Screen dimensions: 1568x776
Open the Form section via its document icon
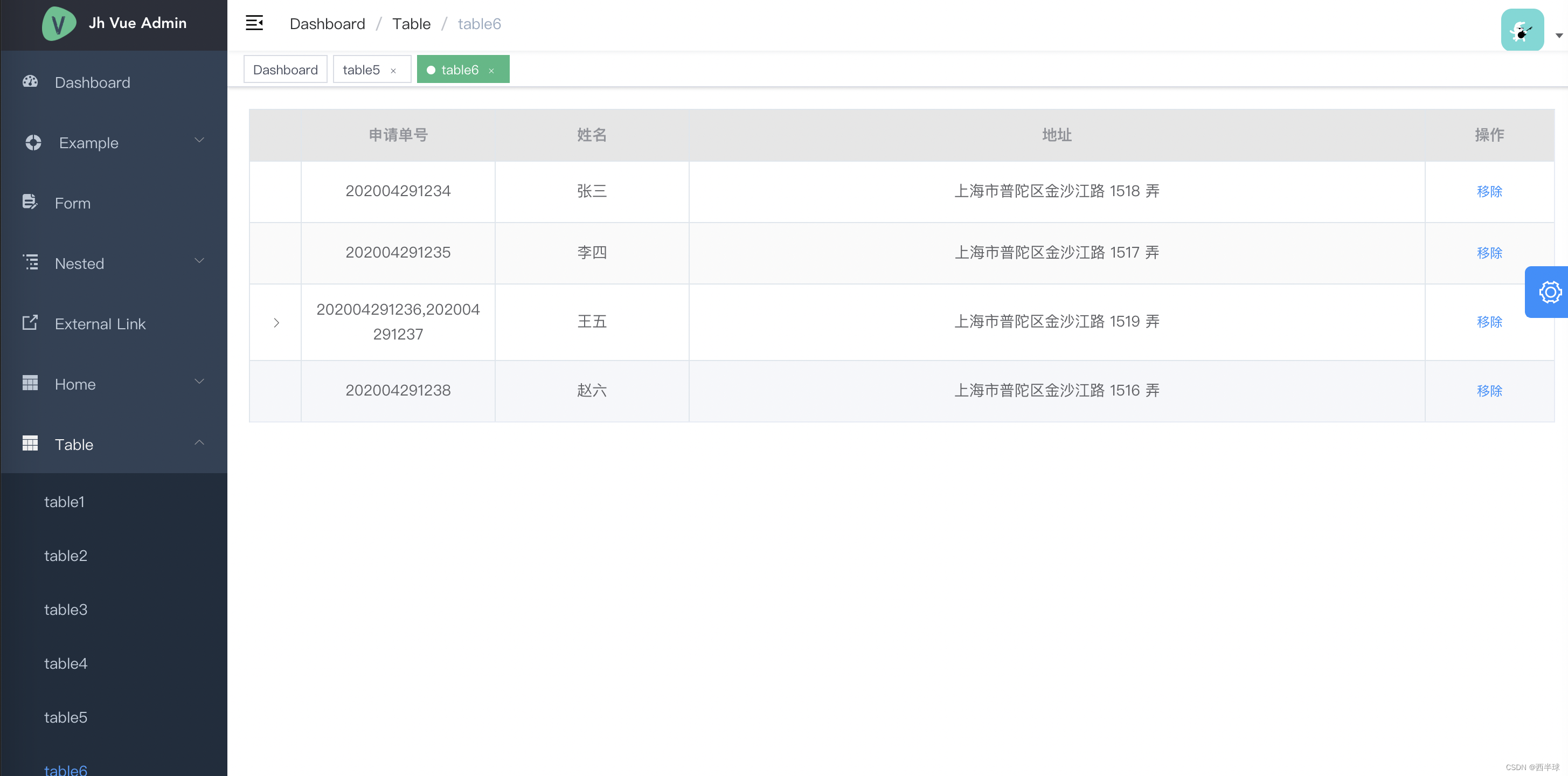(30, 202)
